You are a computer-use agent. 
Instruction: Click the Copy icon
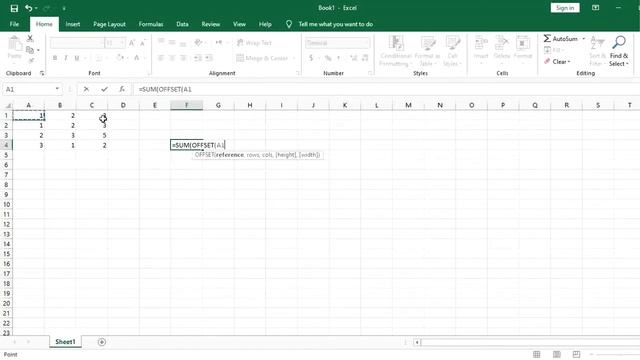coord(30,50)
